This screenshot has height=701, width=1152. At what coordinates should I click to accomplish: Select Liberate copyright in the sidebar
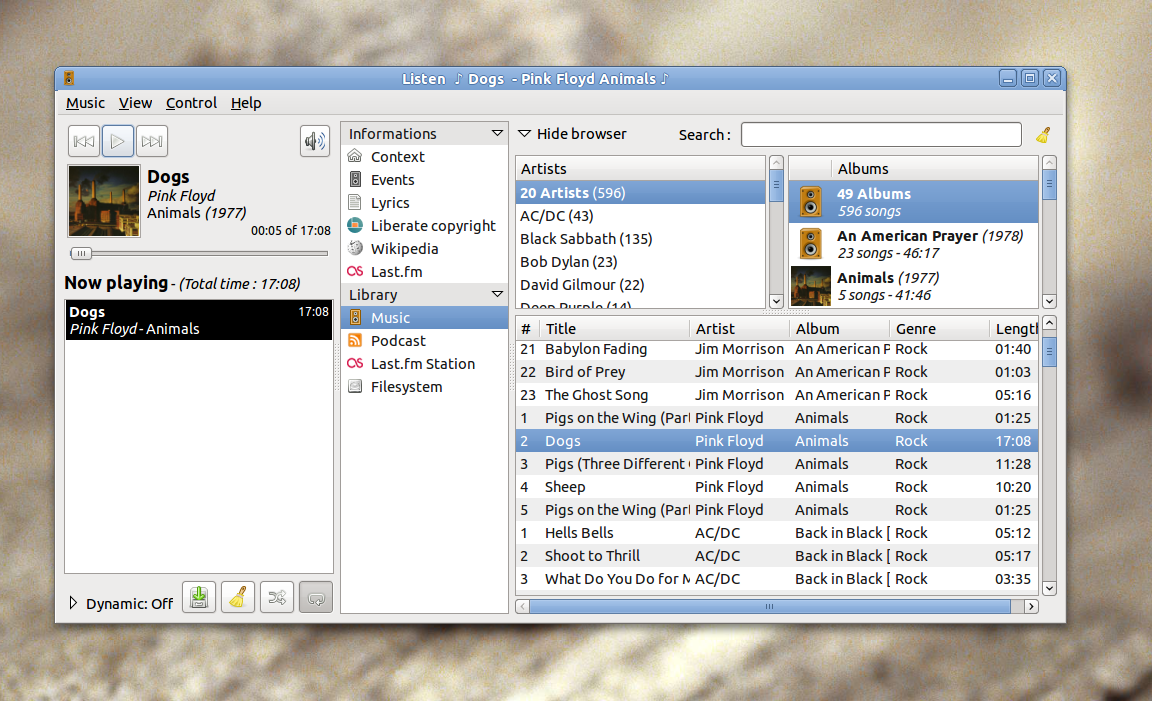(x=424, y=226)
